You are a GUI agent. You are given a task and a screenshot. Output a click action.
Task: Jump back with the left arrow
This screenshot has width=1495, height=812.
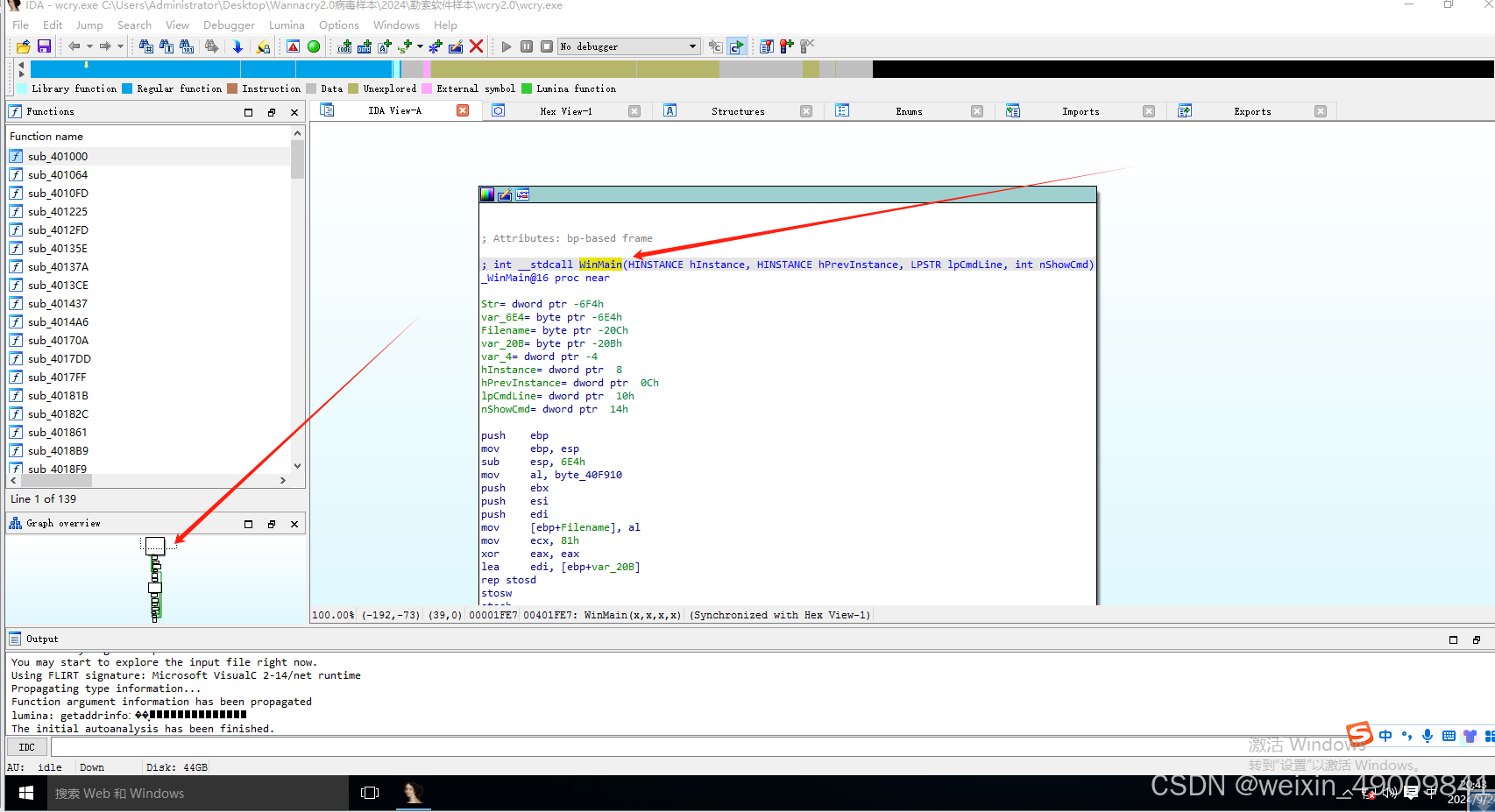(x=74, y=46)
